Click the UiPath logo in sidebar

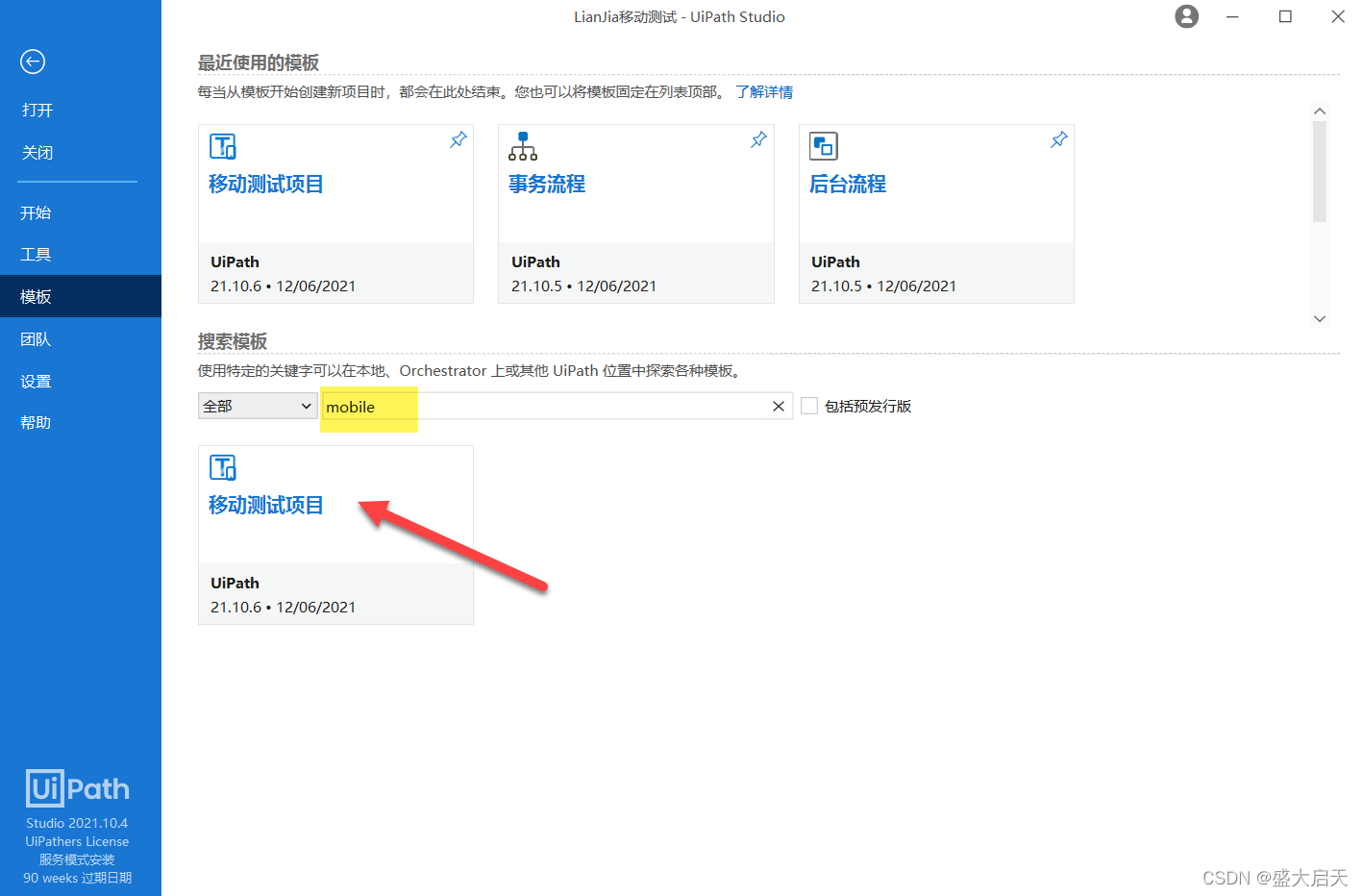78,788
